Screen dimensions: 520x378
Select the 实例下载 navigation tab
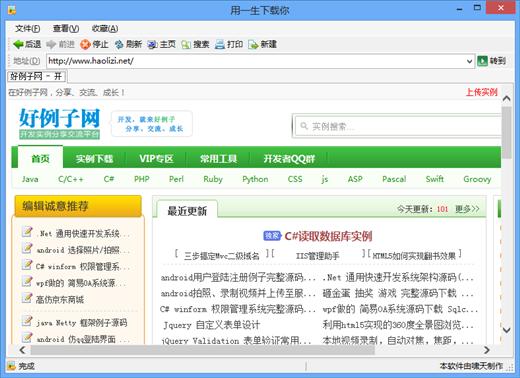pos(94,159)
